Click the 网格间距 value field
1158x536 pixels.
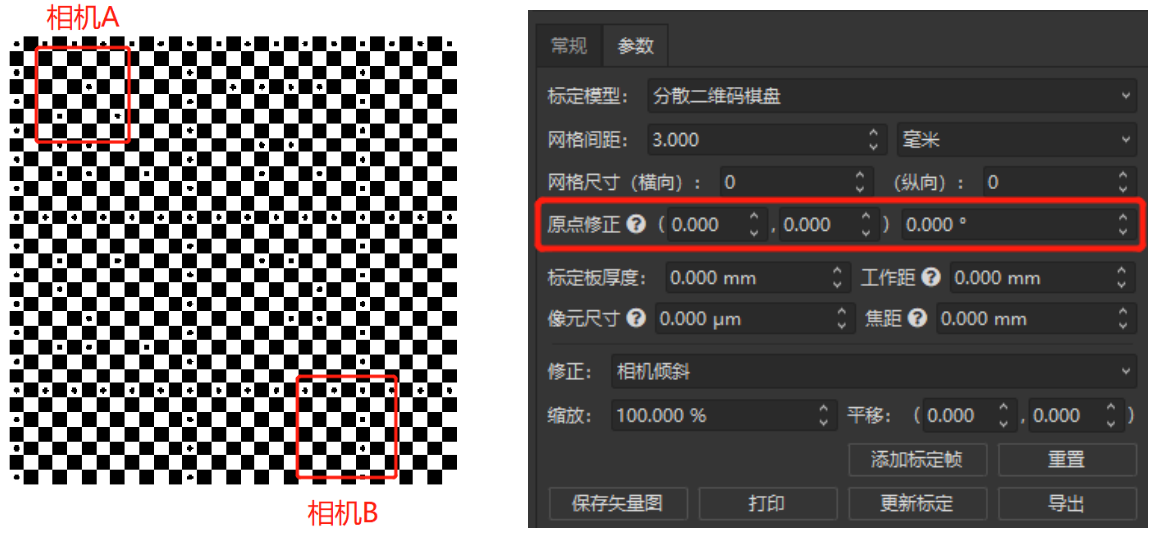[755, 140]
